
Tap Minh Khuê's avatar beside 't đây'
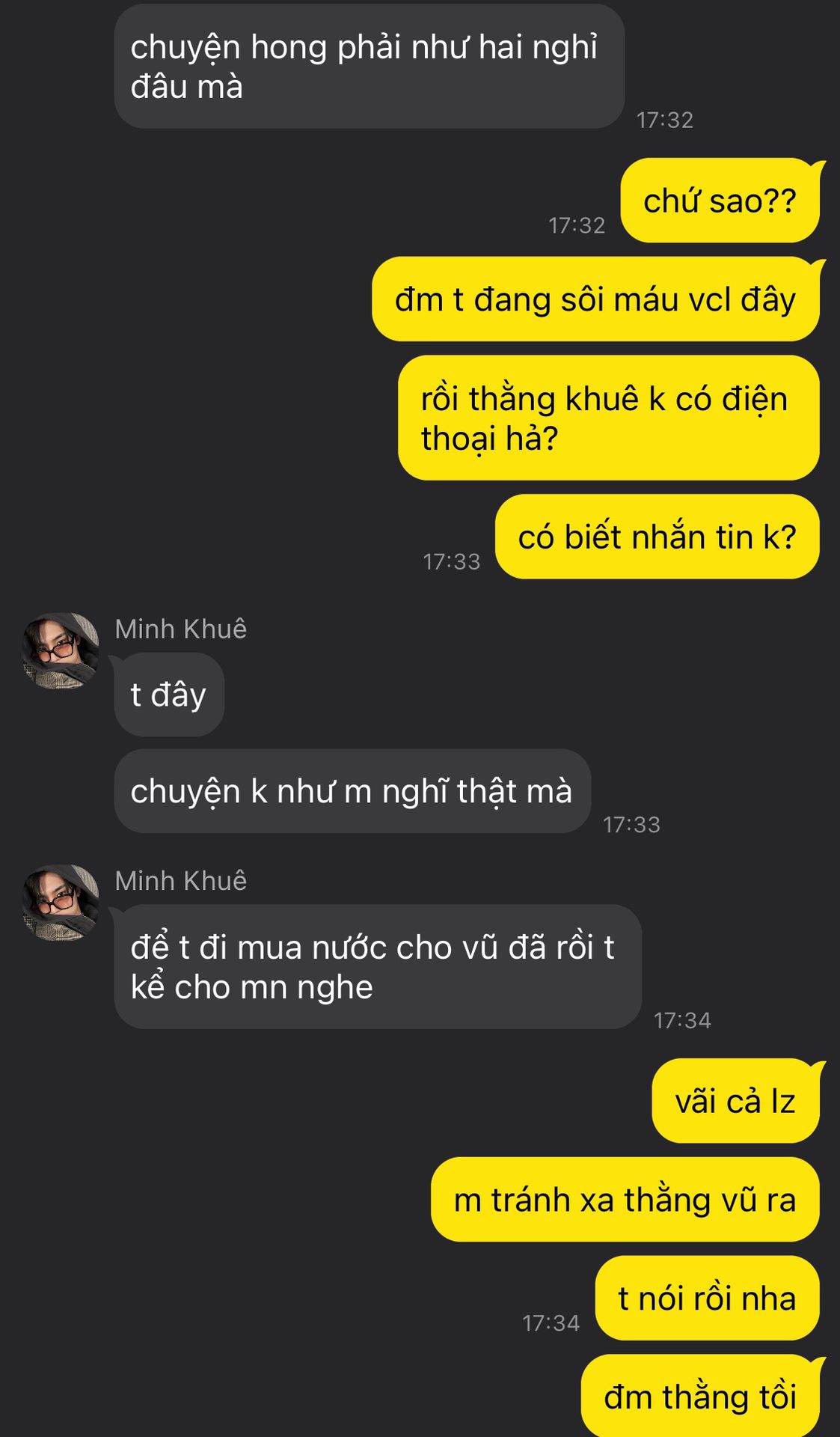(60, 651)
